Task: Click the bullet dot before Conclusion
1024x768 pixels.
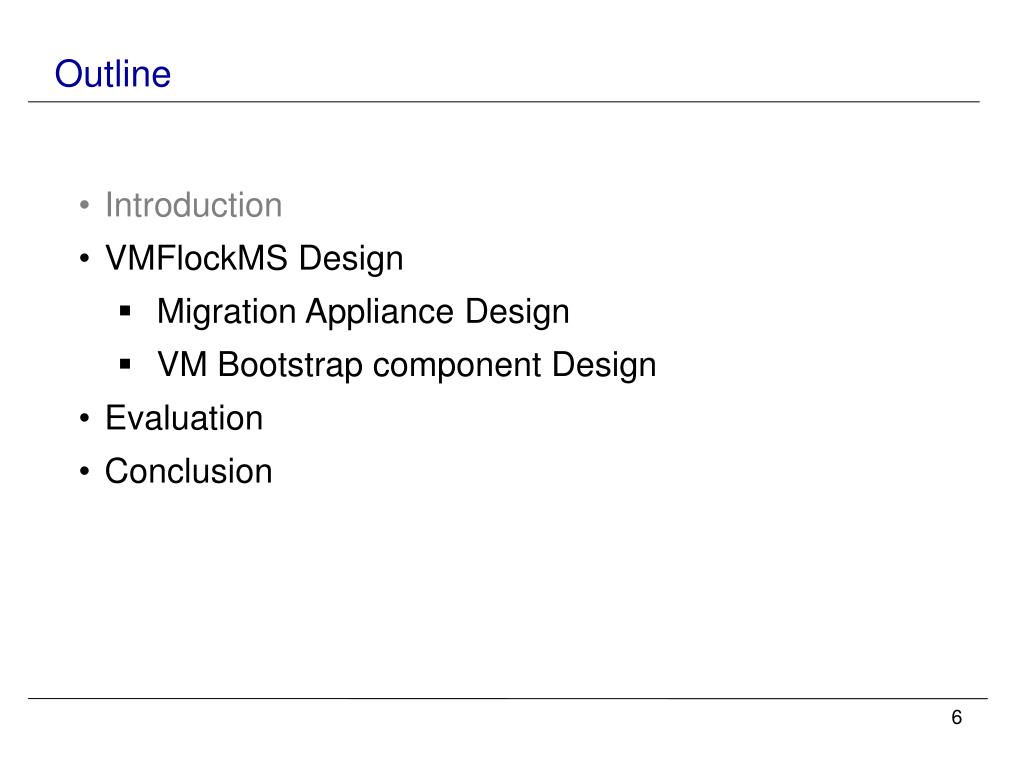Action: click(x=84, y=472)
